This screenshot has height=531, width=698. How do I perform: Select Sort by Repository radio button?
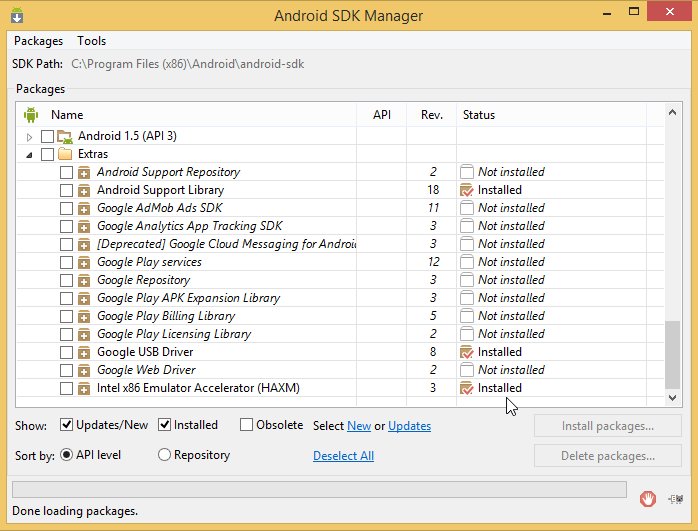(x=164, y=454)
